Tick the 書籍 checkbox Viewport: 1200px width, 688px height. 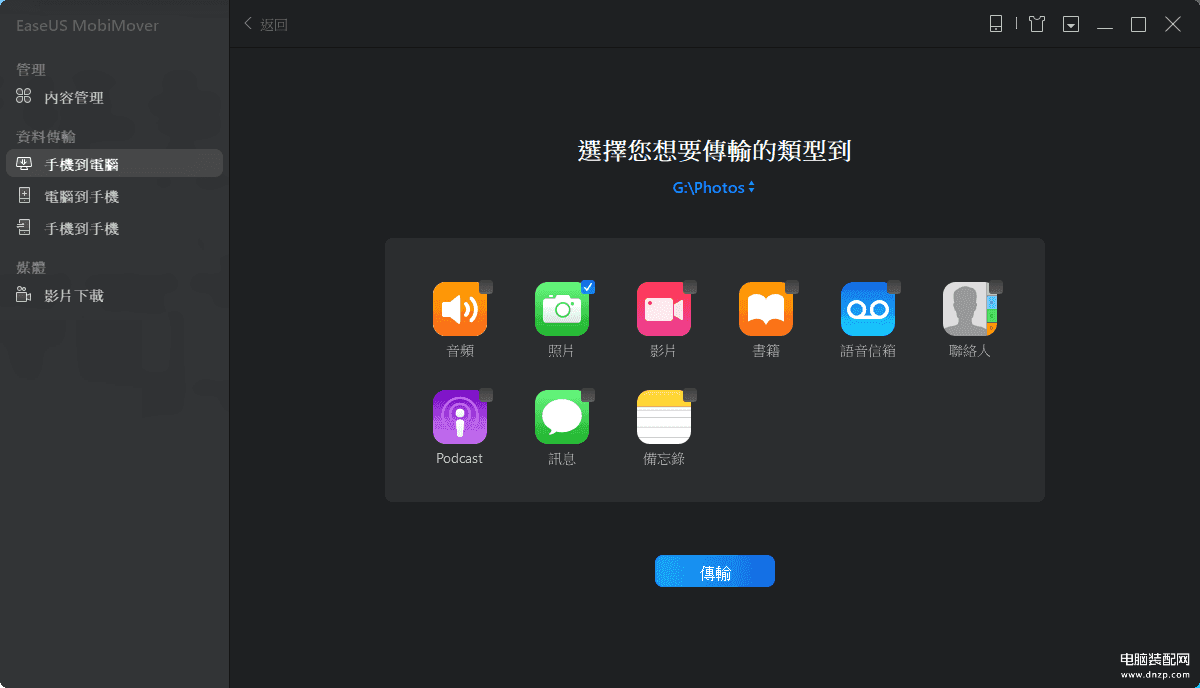[x=792, y=287]
